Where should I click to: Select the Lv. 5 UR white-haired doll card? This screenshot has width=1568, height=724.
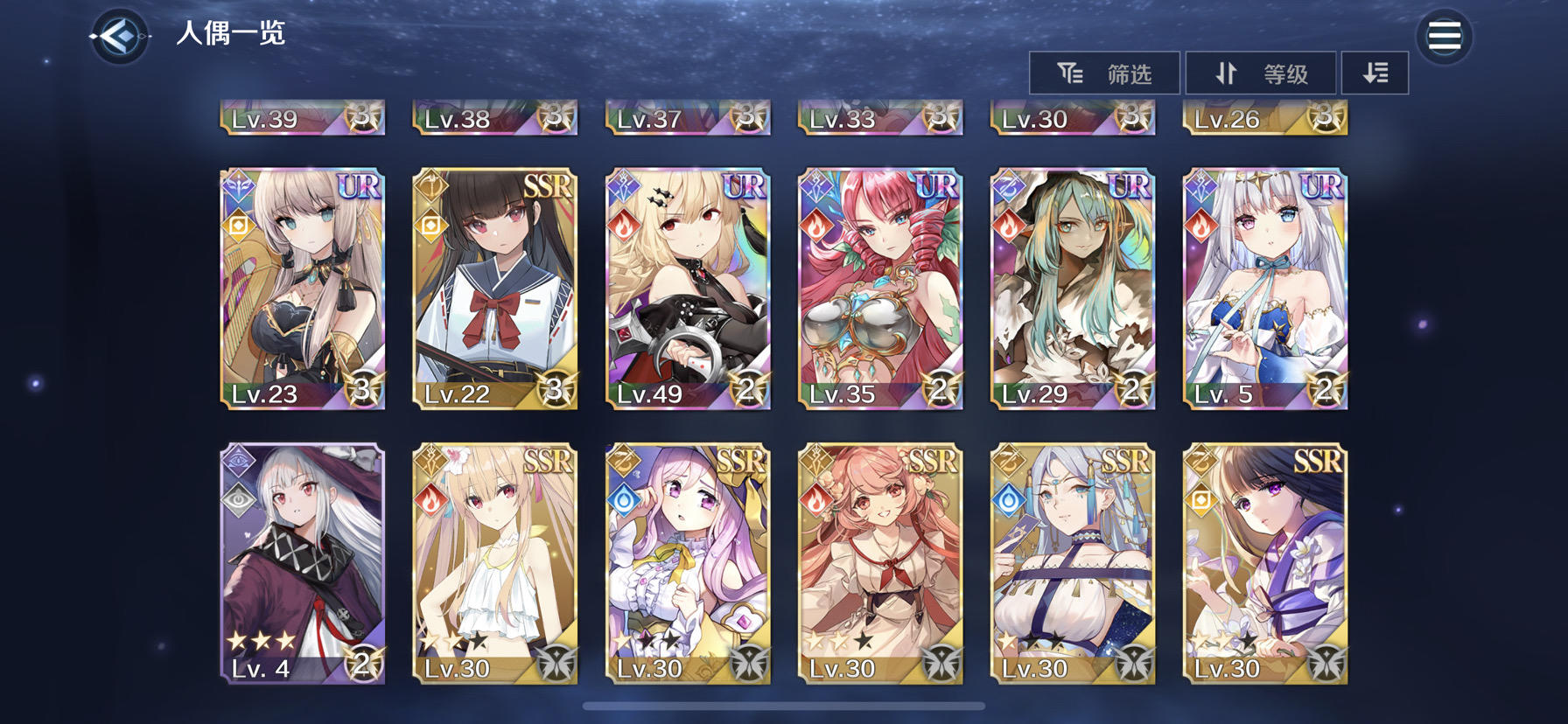1265,289
